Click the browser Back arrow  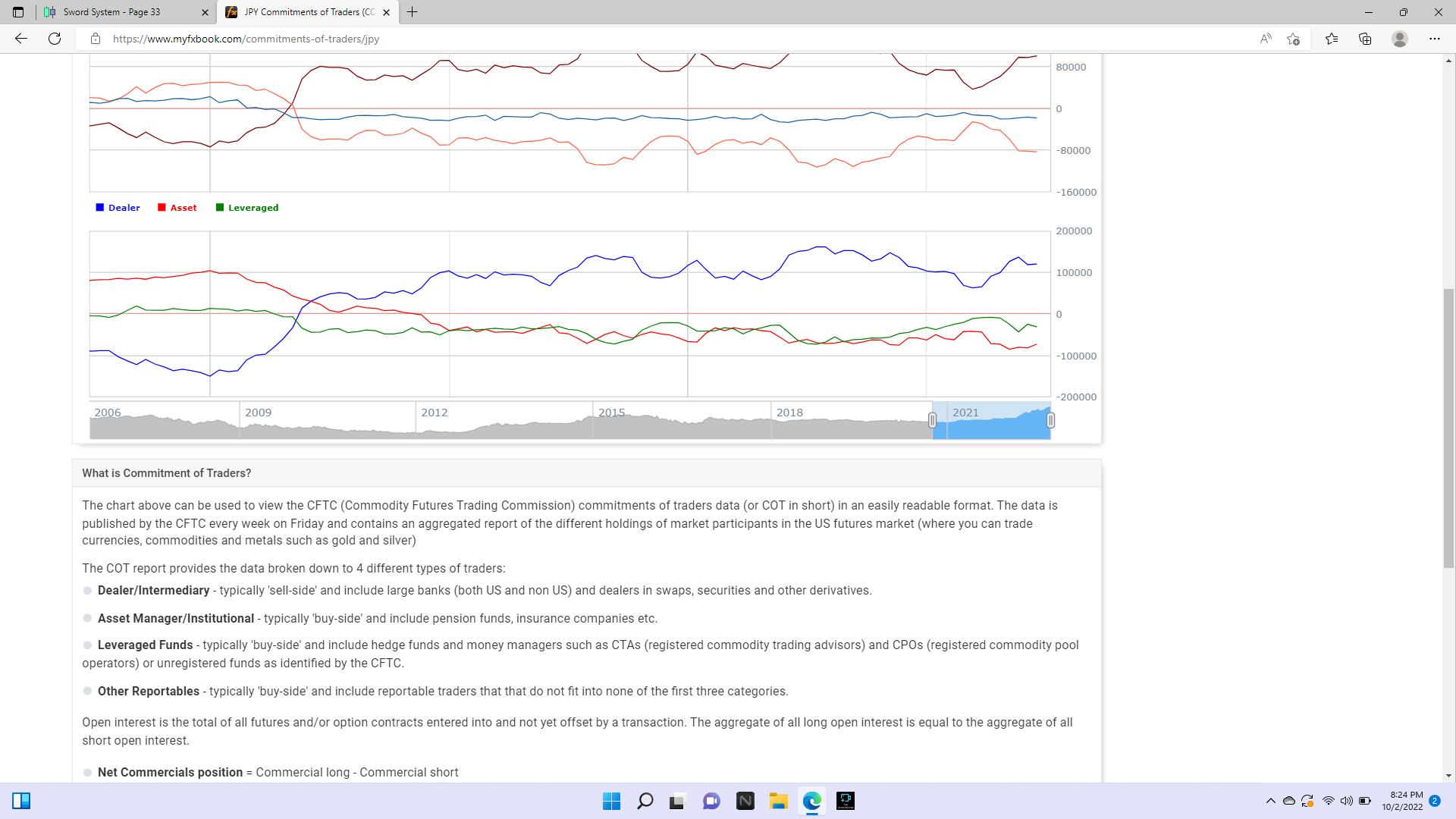click(21, 39)
